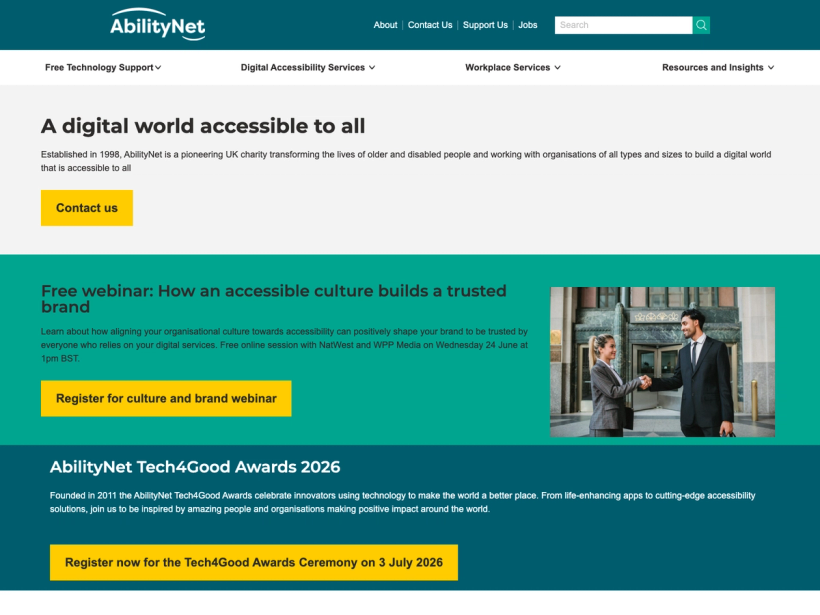
Task: Focus the Search input field
Action: [623, 25]
